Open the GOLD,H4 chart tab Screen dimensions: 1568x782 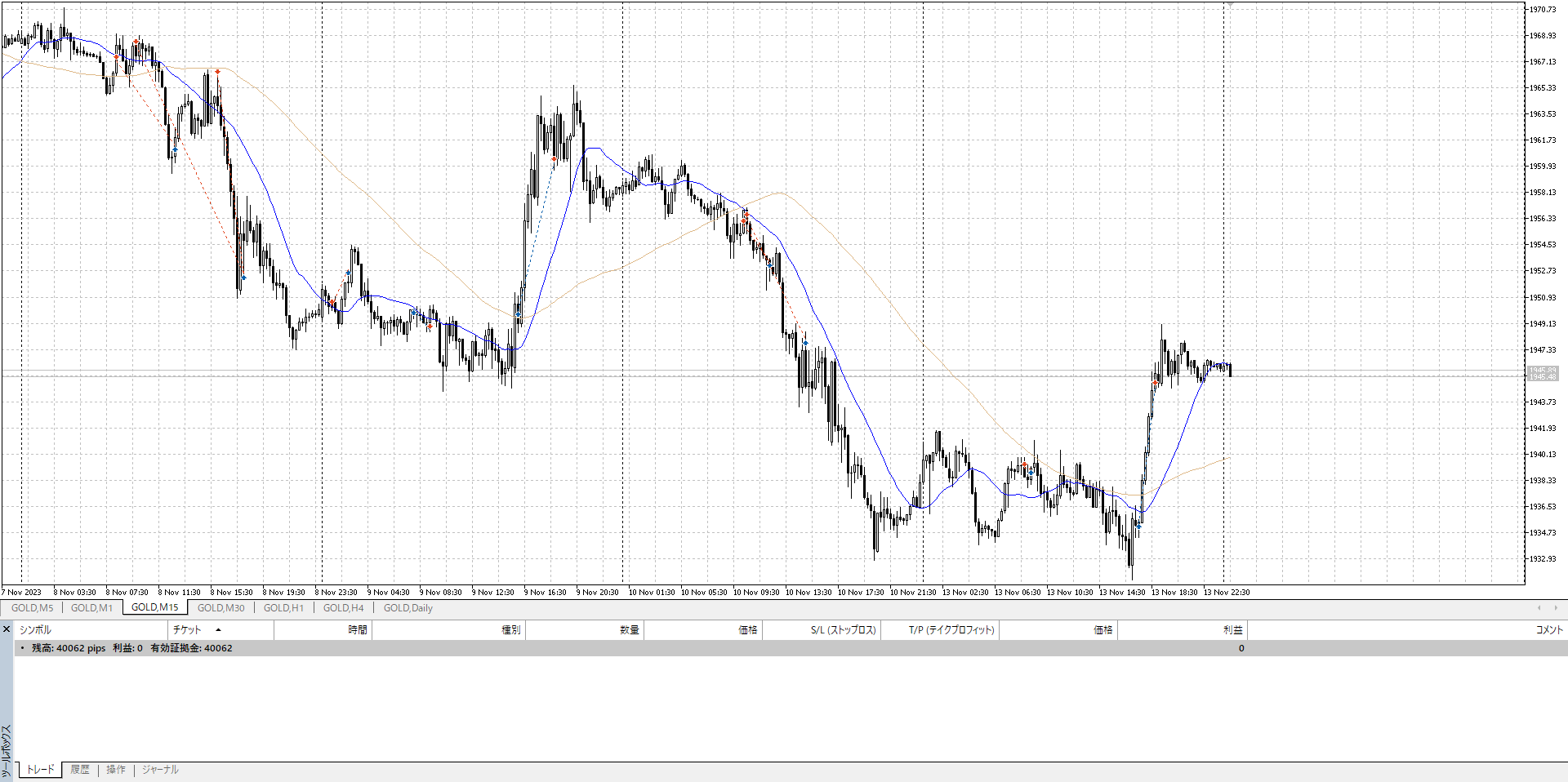point(343,608)
